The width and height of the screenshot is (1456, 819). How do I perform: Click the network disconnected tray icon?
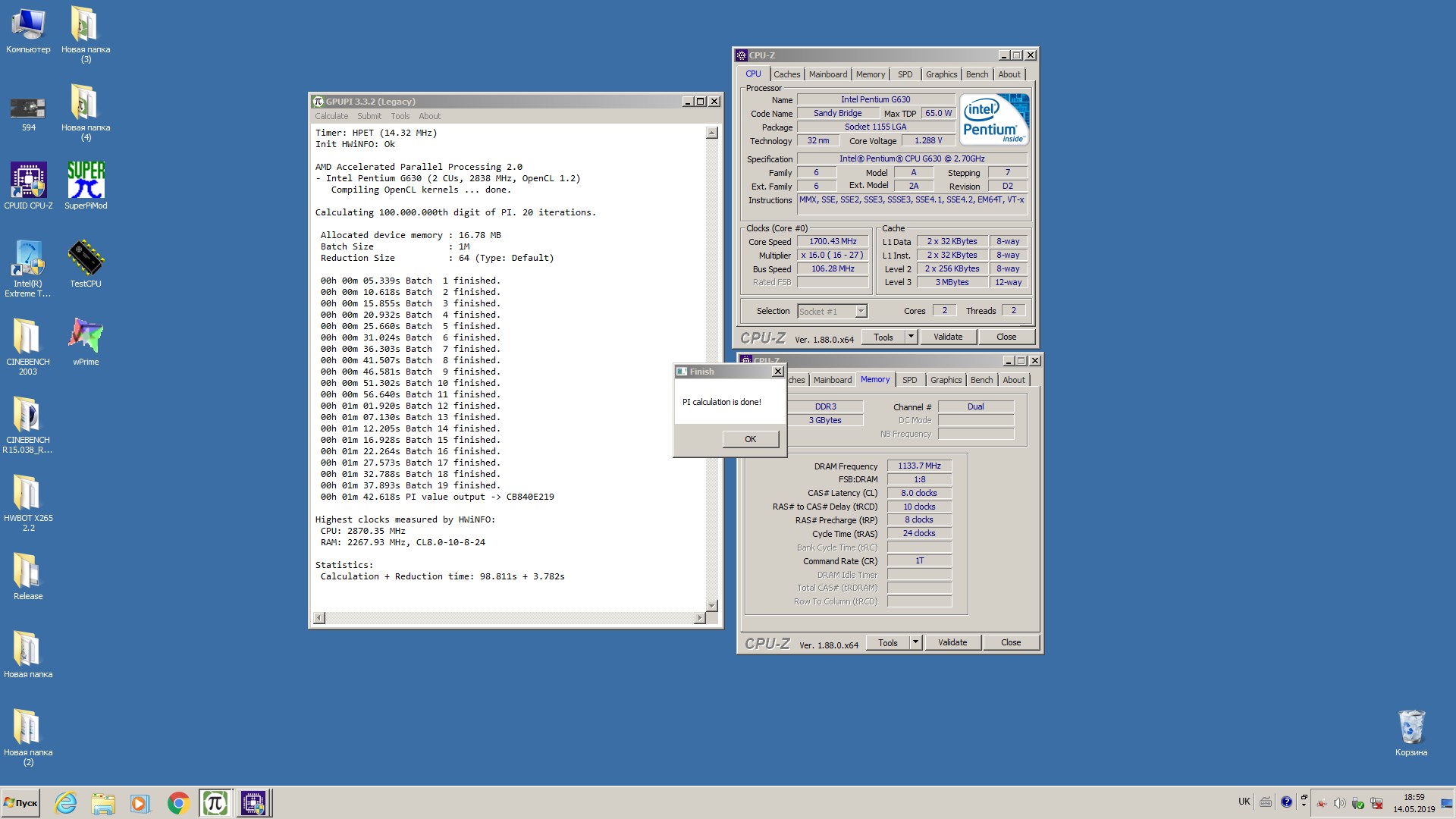[x=1376, y=803]
